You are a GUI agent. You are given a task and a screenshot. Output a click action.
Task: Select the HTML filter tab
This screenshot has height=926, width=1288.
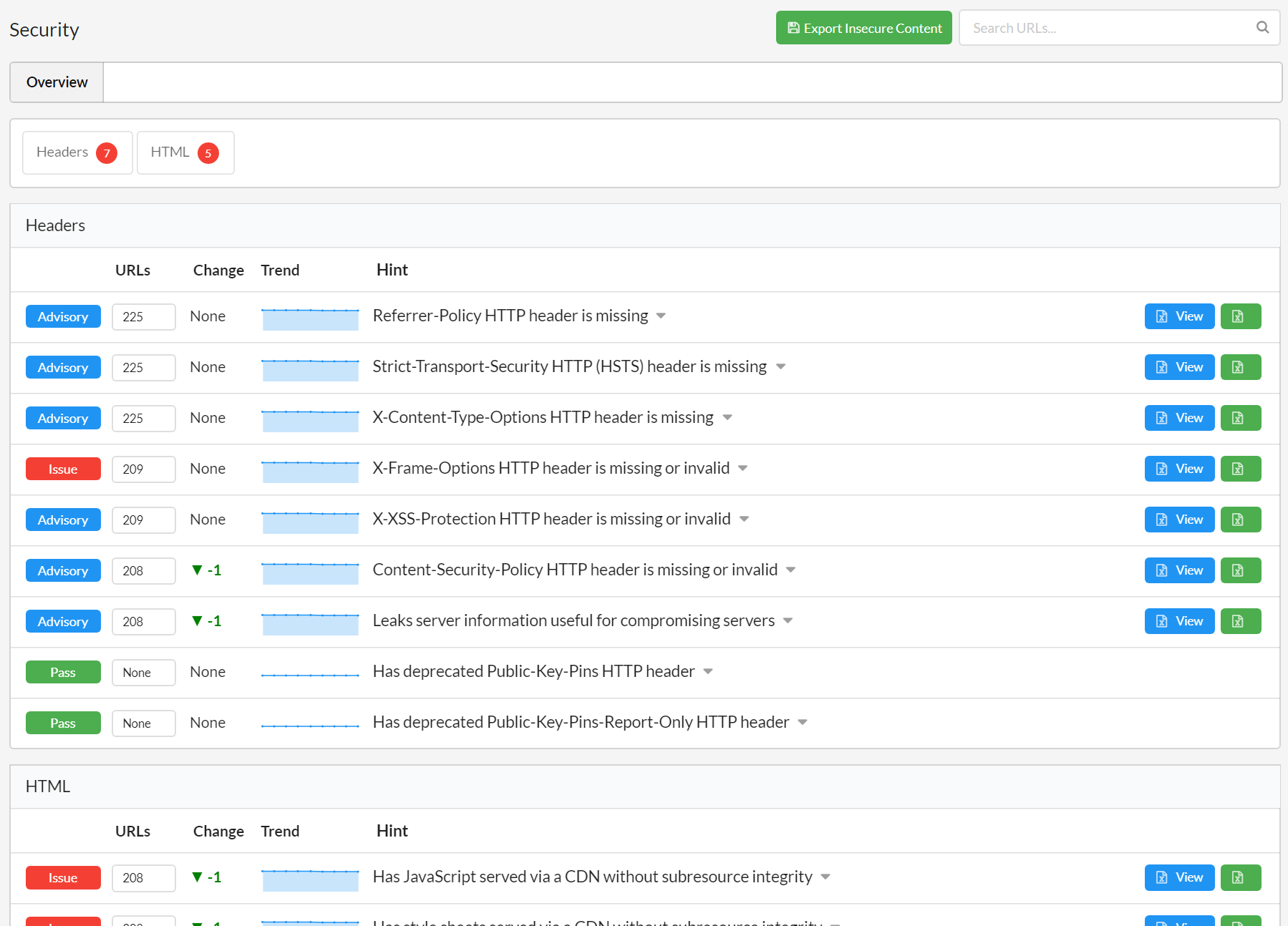click(185, 152)
